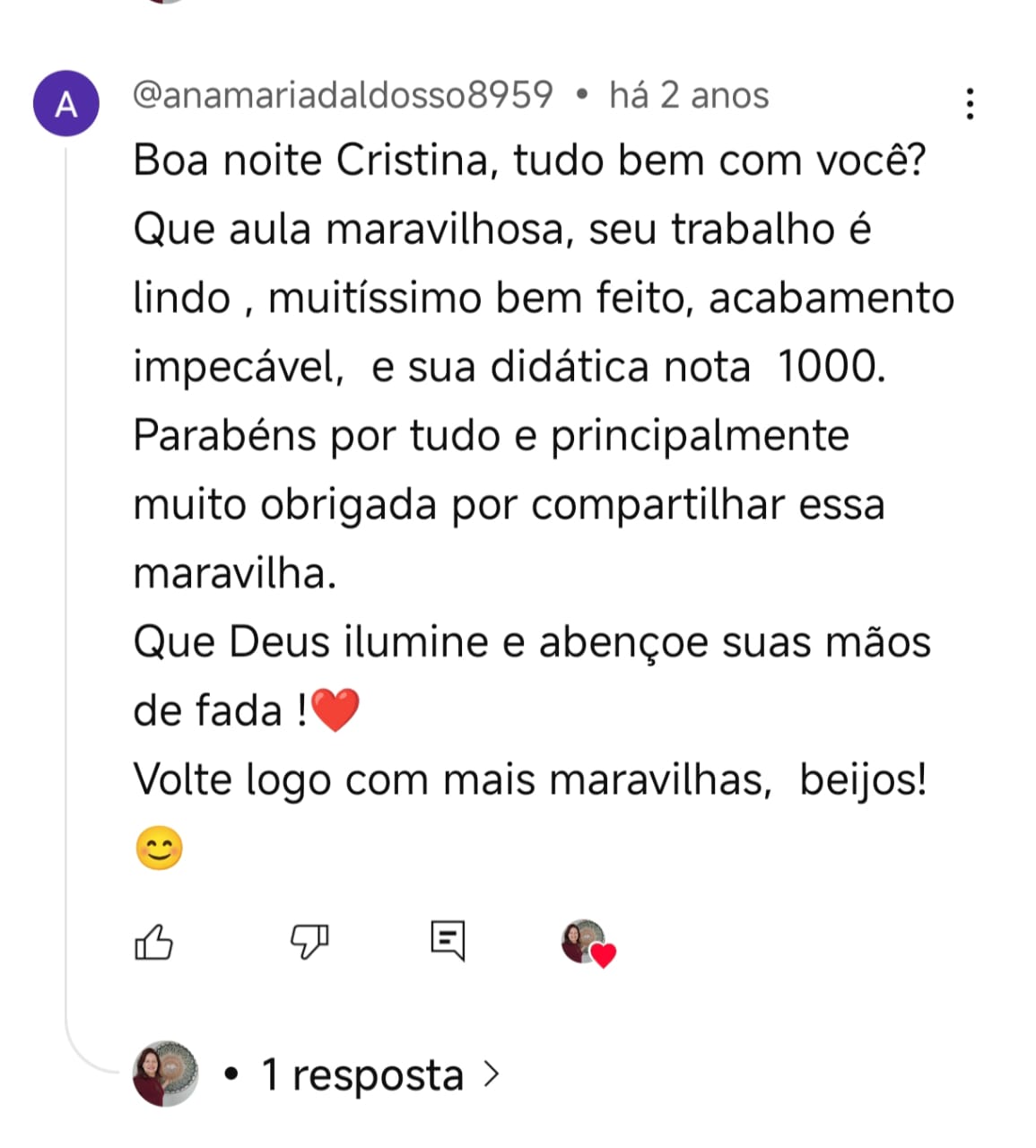
Task: Expand the "1 resposta" reply thread
Action: pyautogui.click(x=361, y=1074)
